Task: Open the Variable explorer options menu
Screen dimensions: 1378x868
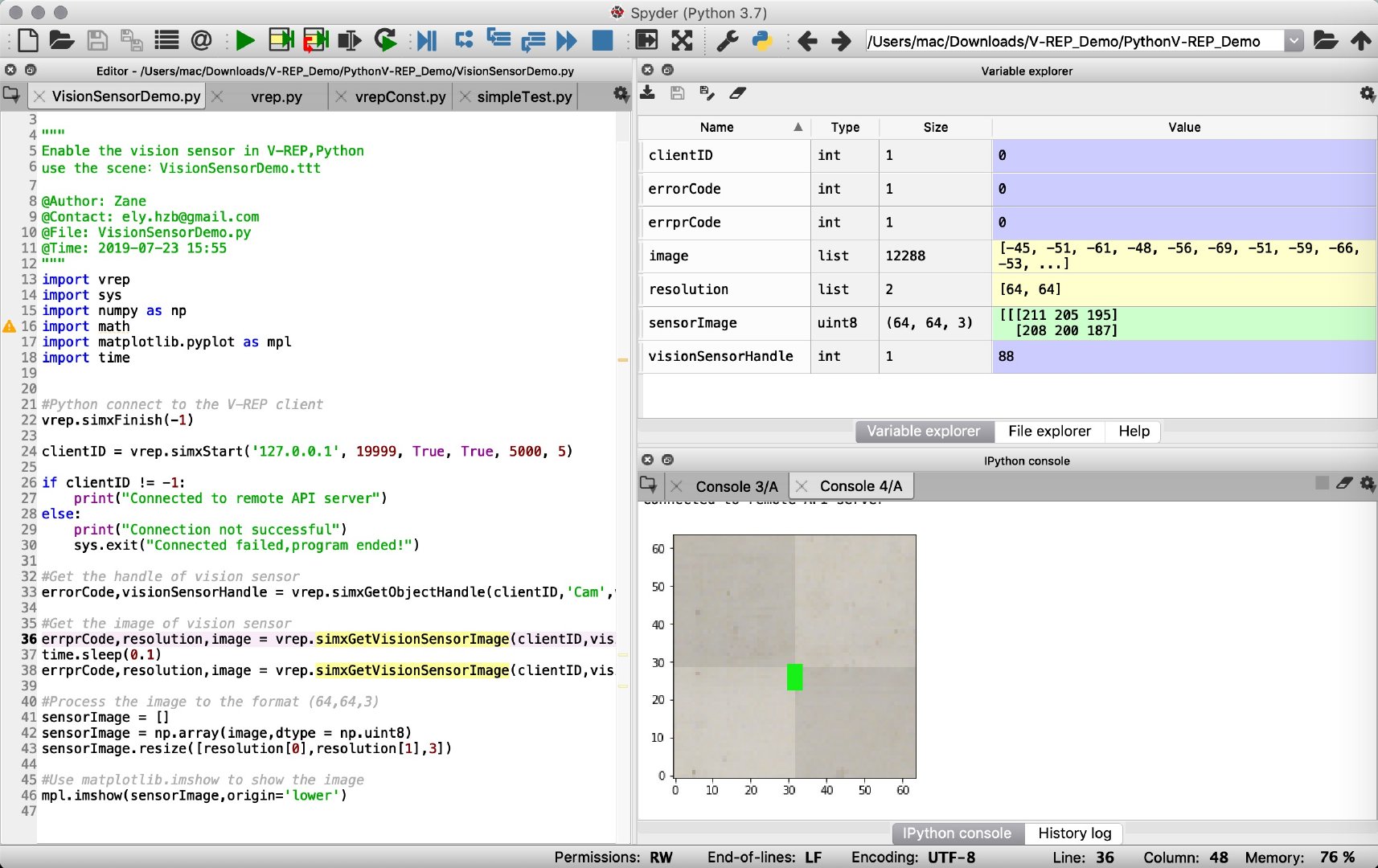Action: 1366,94
